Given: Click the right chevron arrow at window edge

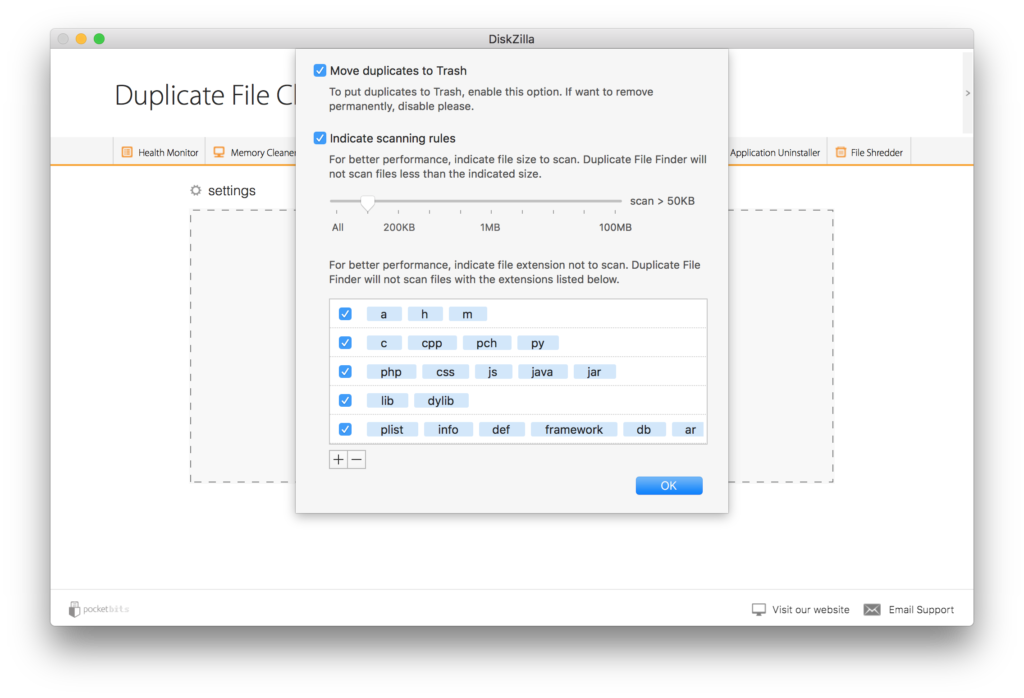Looking at the screenshot, I should pyautogui.click(x=967, y=93).
